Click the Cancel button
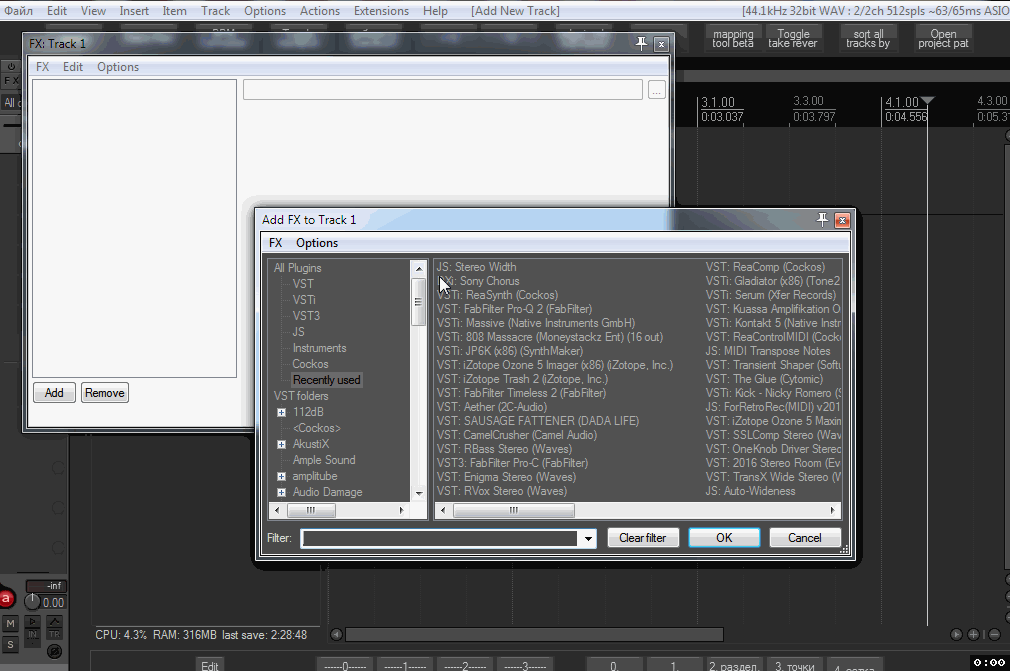The height and width of the screenshot is (671, 1010). tap(805, 538)
